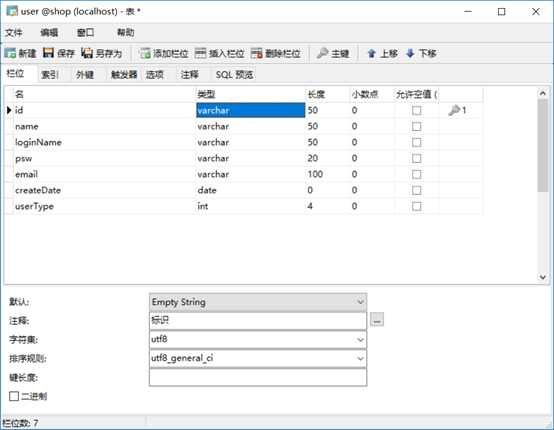Click length value 100 in email row

(x=315, y=174)
